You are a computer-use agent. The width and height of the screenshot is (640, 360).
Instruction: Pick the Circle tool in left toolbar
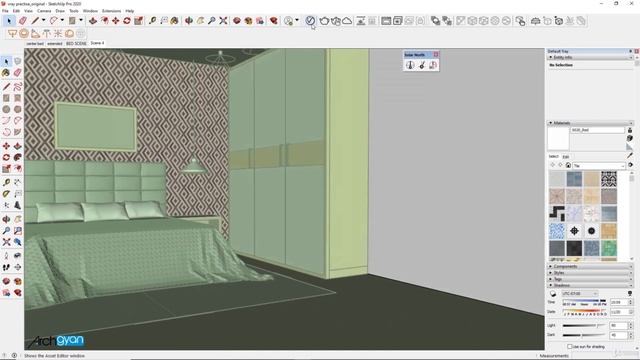coord(6,109)
